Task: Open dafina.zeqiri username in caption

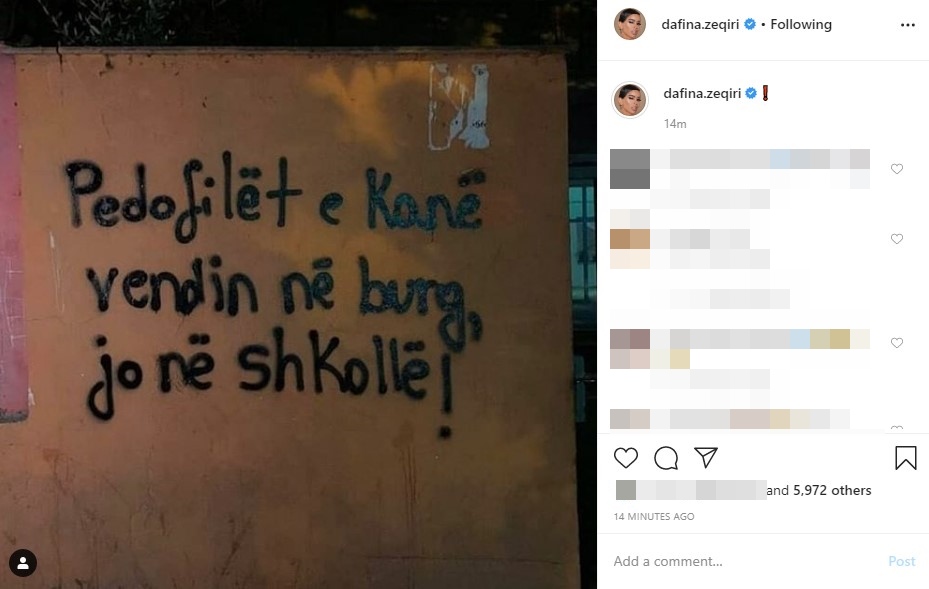Action: [x=702, y=93]
